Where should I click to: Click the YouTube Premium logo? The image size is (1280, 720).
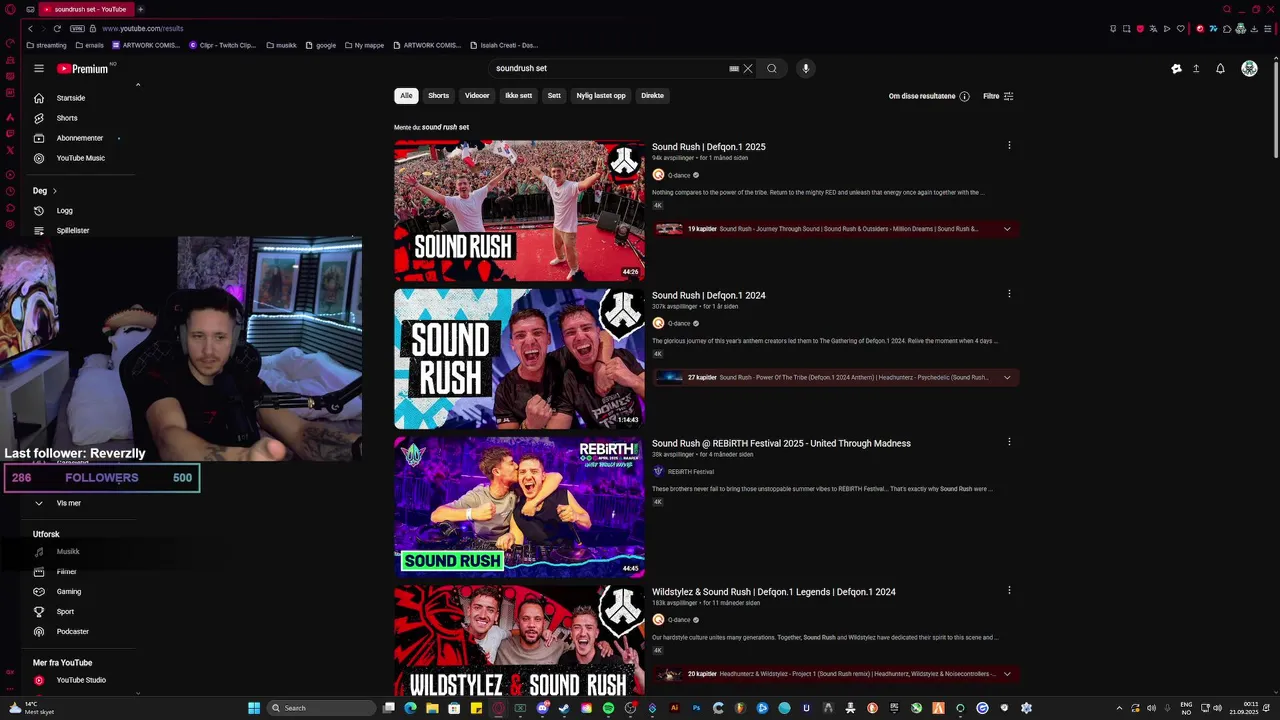[82, 68]
